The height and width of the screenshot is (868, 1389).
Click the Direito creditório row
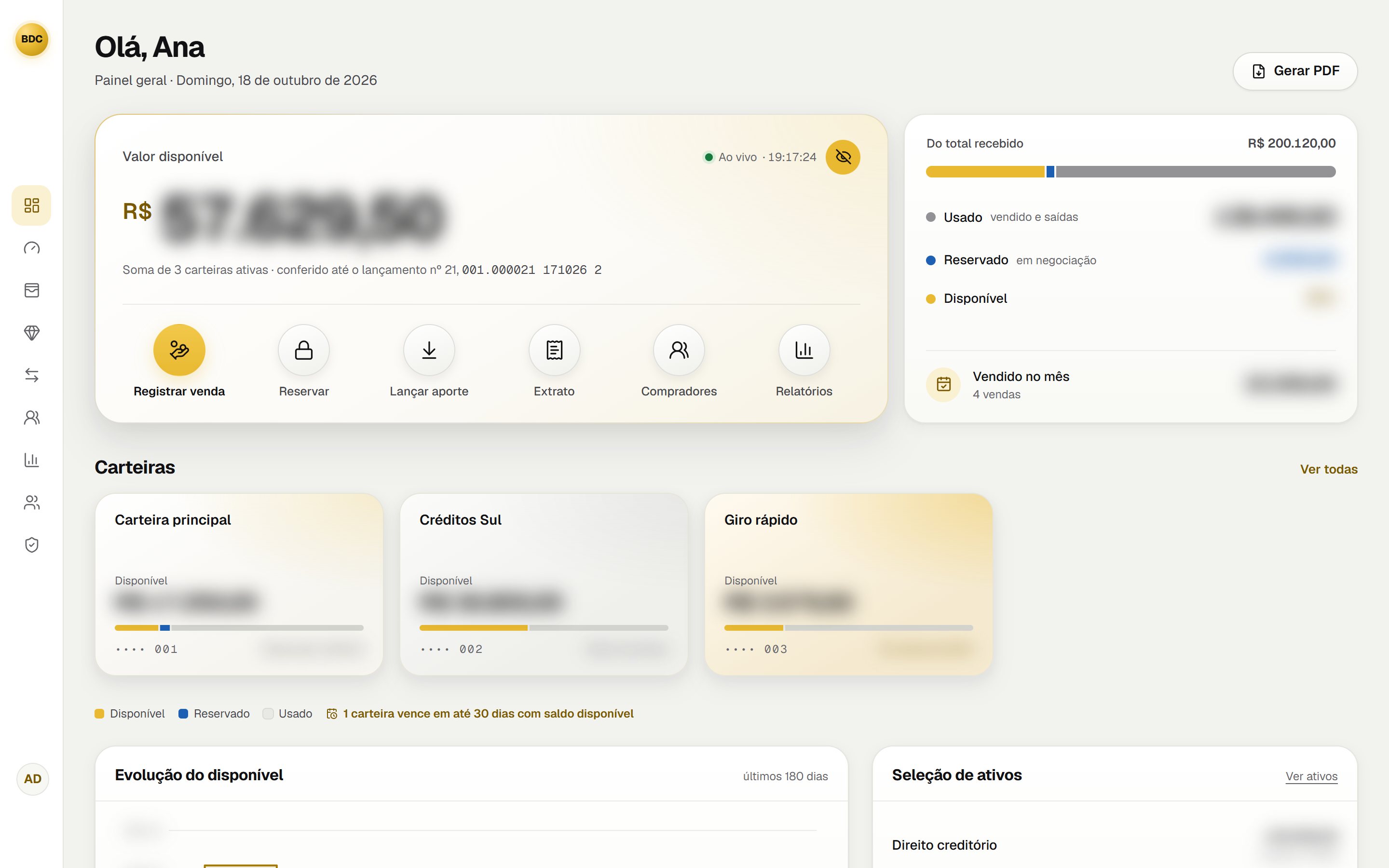pyautogui.click(x=1115, y=844)
